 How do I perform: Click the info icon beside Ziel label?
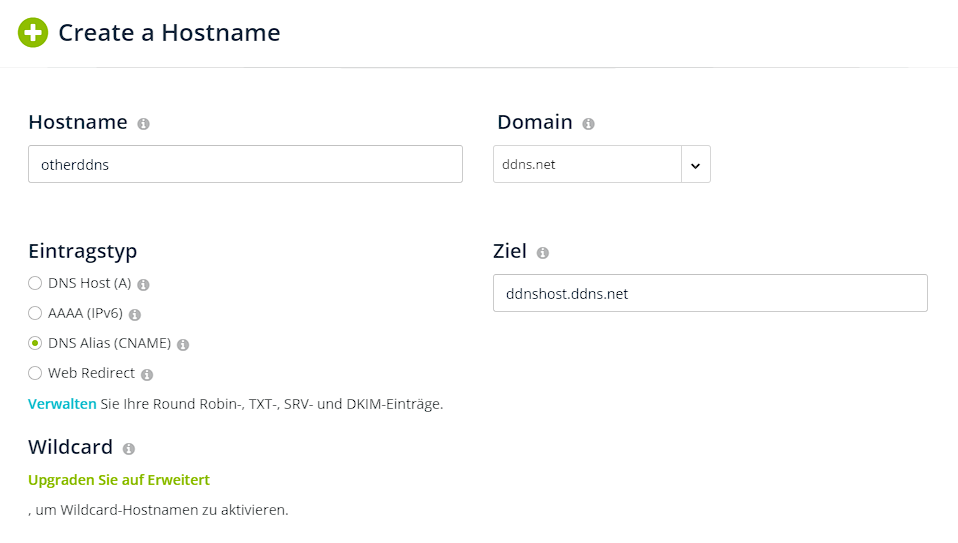(542, 253)
